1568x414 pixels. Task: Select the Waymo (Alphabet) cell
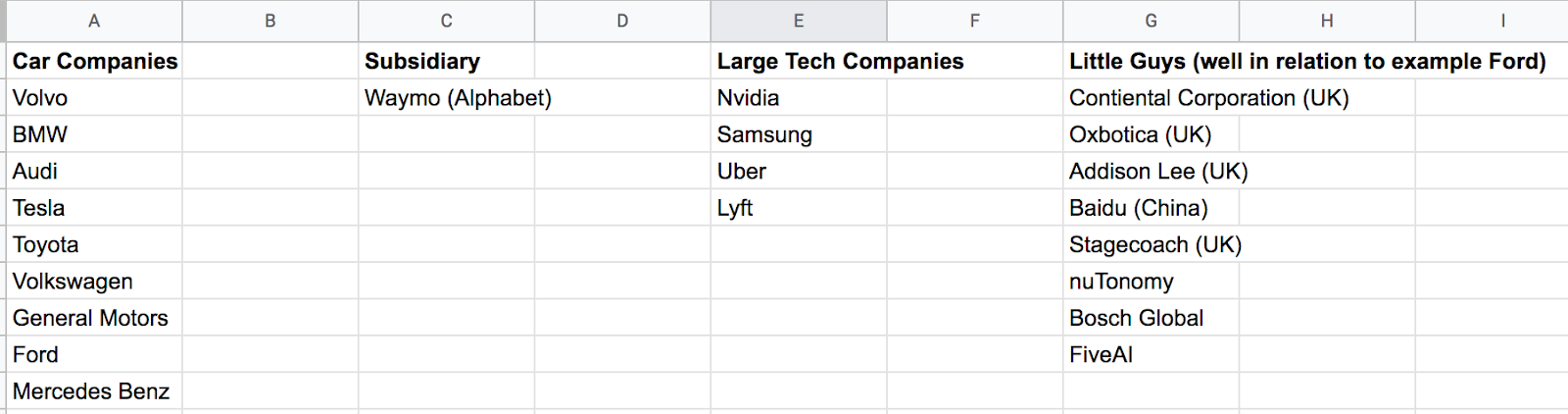tap(446, 97)
